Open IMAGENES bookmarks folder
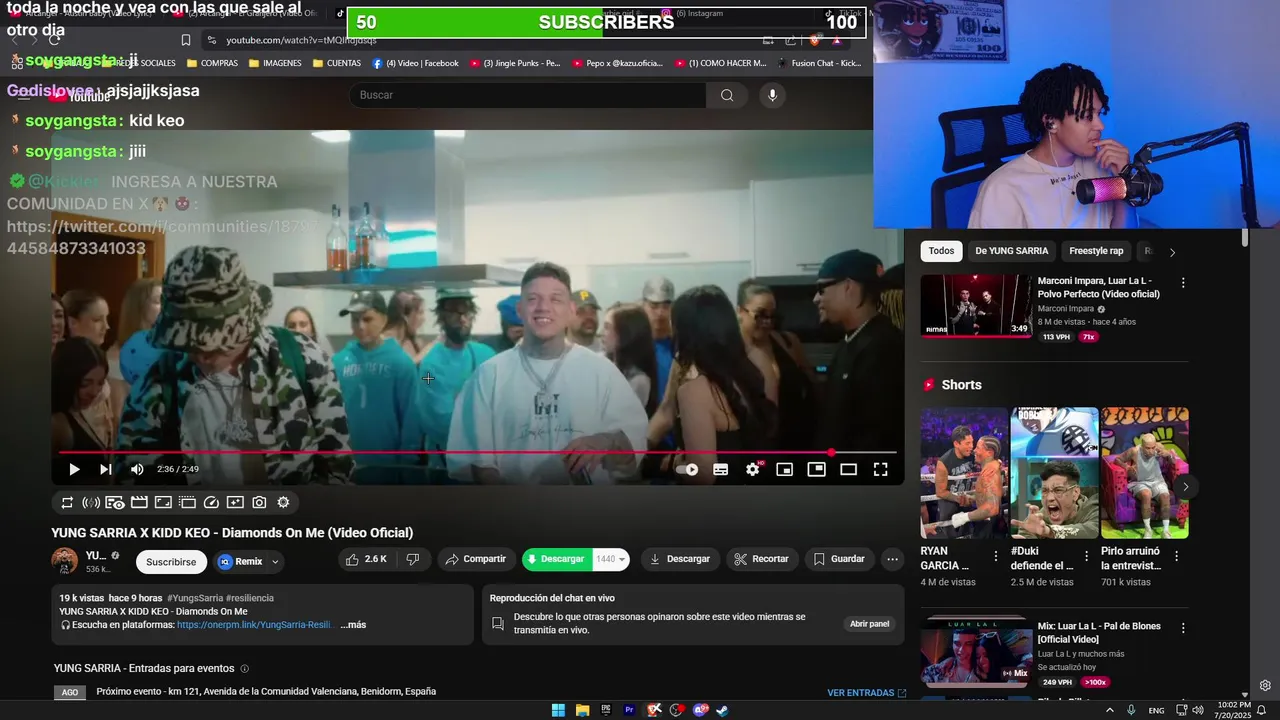Image resolution: width=1280 pixels, height=720 pixels. [275, 63]
